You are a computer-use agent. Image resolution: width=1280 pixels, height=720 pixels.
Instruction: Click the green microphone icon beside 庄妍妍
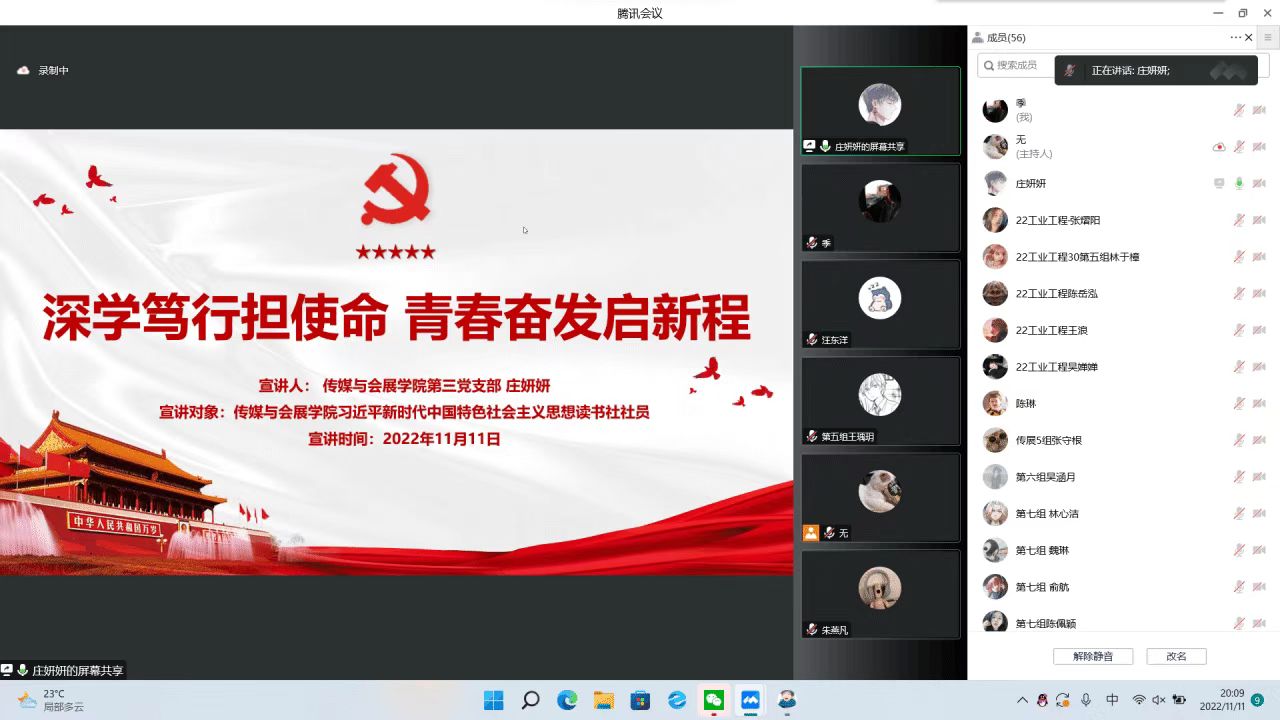tap(1239, 183)
